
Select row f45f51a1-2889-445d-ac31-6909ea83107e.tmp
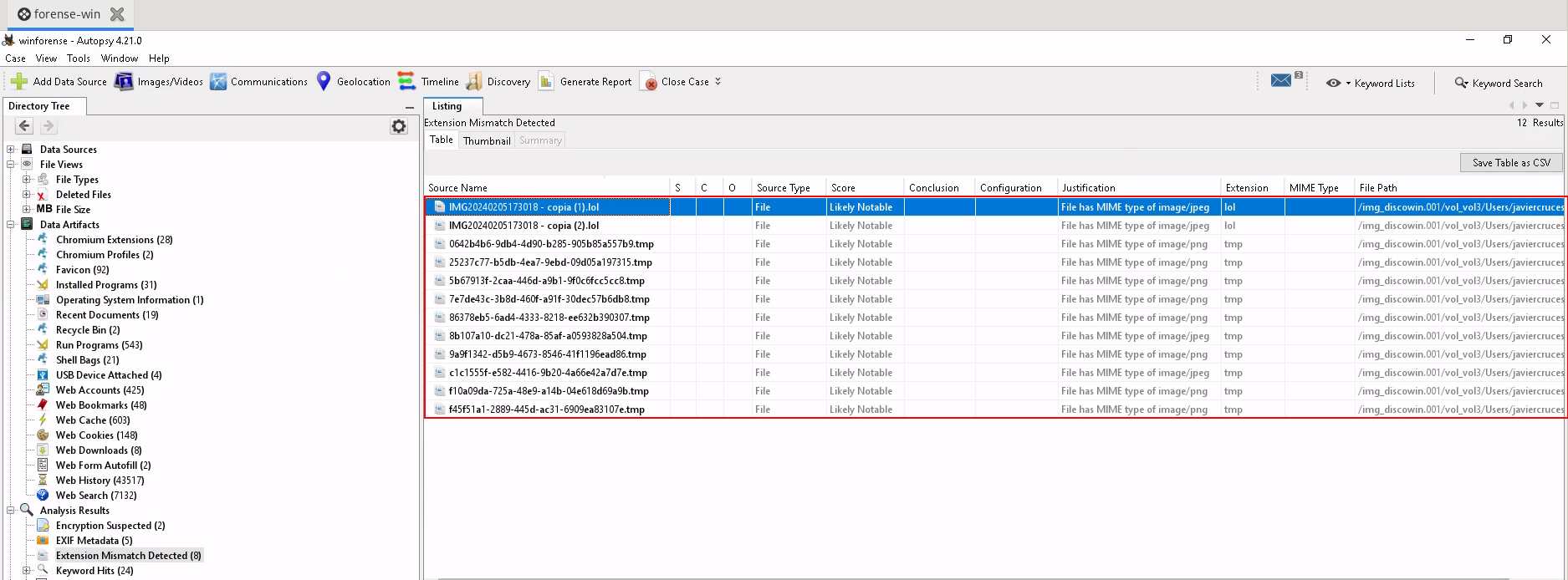coord(994,410)
